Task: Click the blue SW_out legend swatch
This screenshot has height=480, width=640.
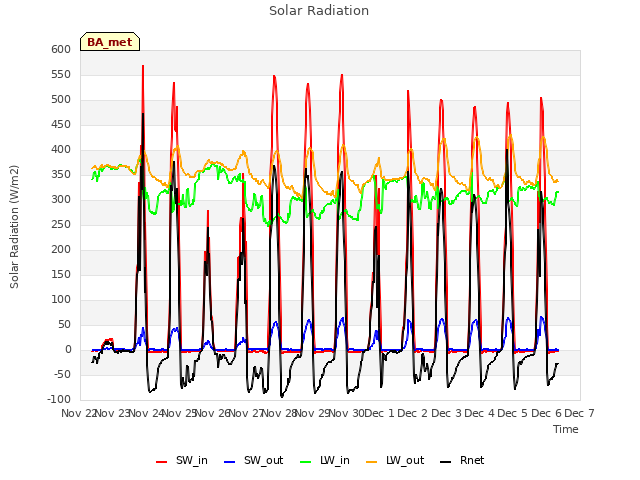Action: point(230,462)
